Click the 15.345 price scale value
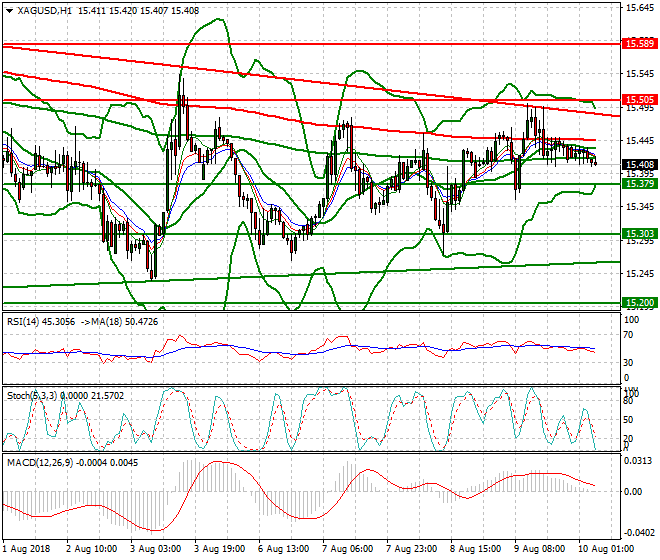The height and width of the screenshot is (560, 660). tap(640, 207)
